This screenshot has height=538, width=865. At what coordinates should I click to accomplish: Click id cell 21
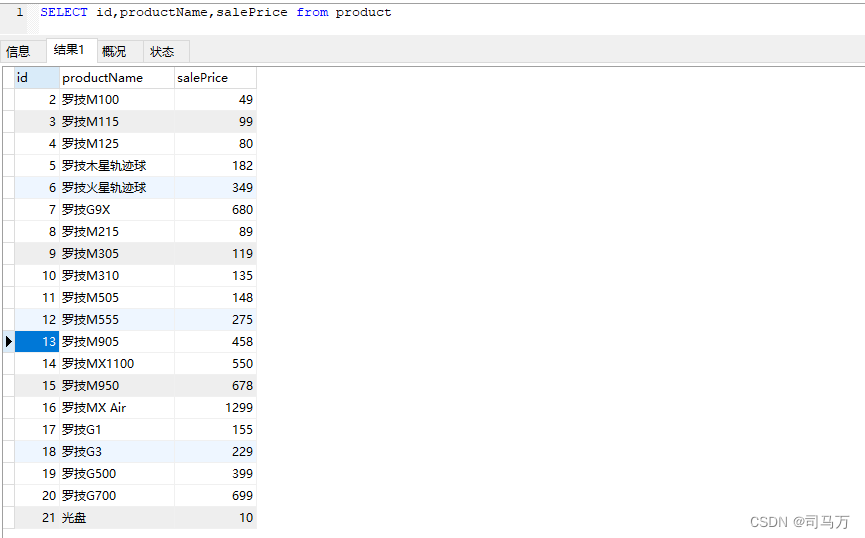(x=36, y=518)
